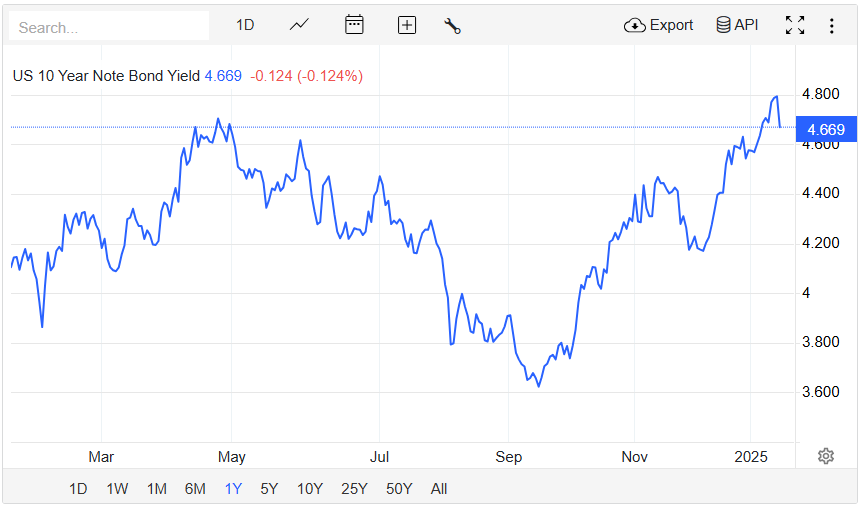Open the API database button
Screen dimensions: 861x508
pyautogui.click(x=737, y=25)
